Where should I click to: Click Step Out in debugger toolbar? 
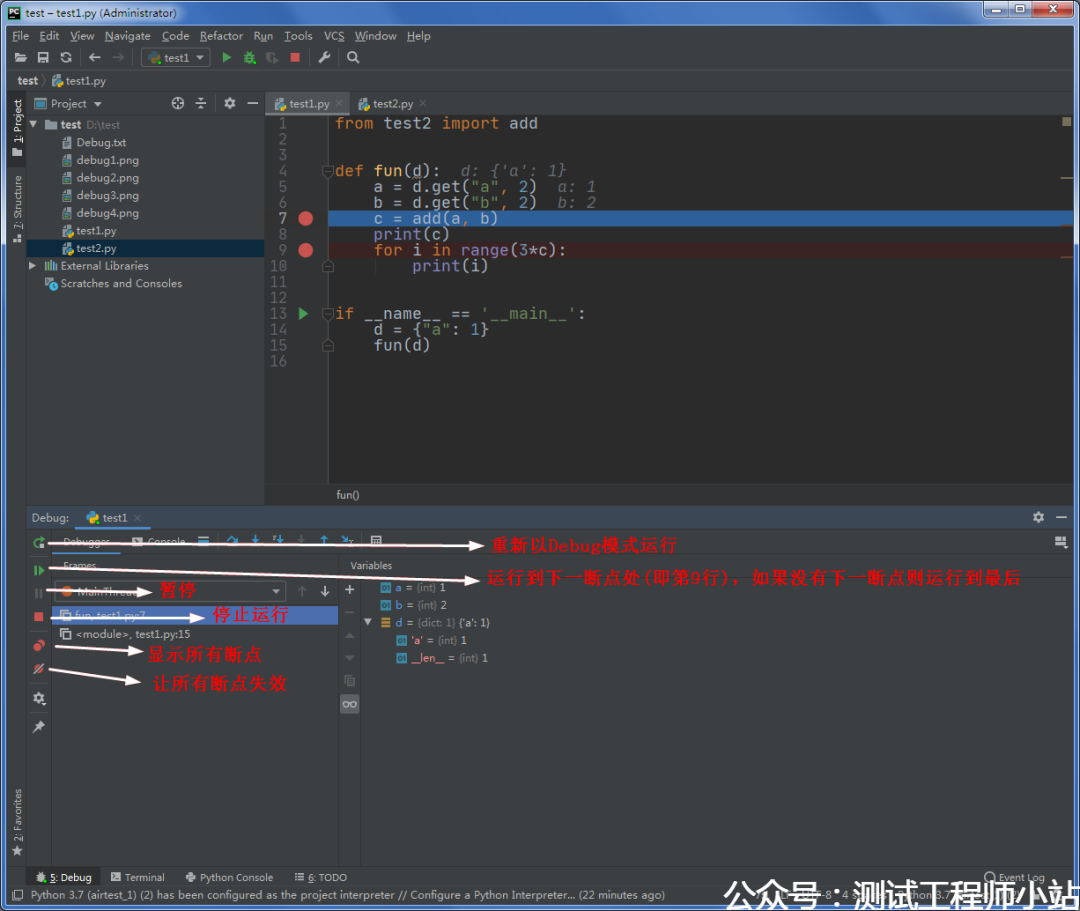click(324, 541)
